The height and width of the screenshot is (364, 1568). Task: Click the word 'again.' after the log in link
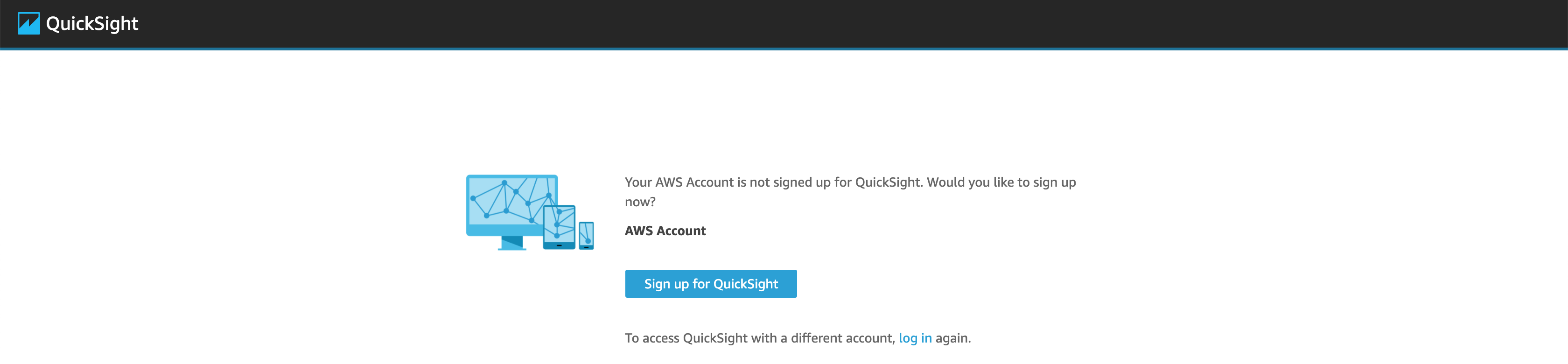[953, 338]
